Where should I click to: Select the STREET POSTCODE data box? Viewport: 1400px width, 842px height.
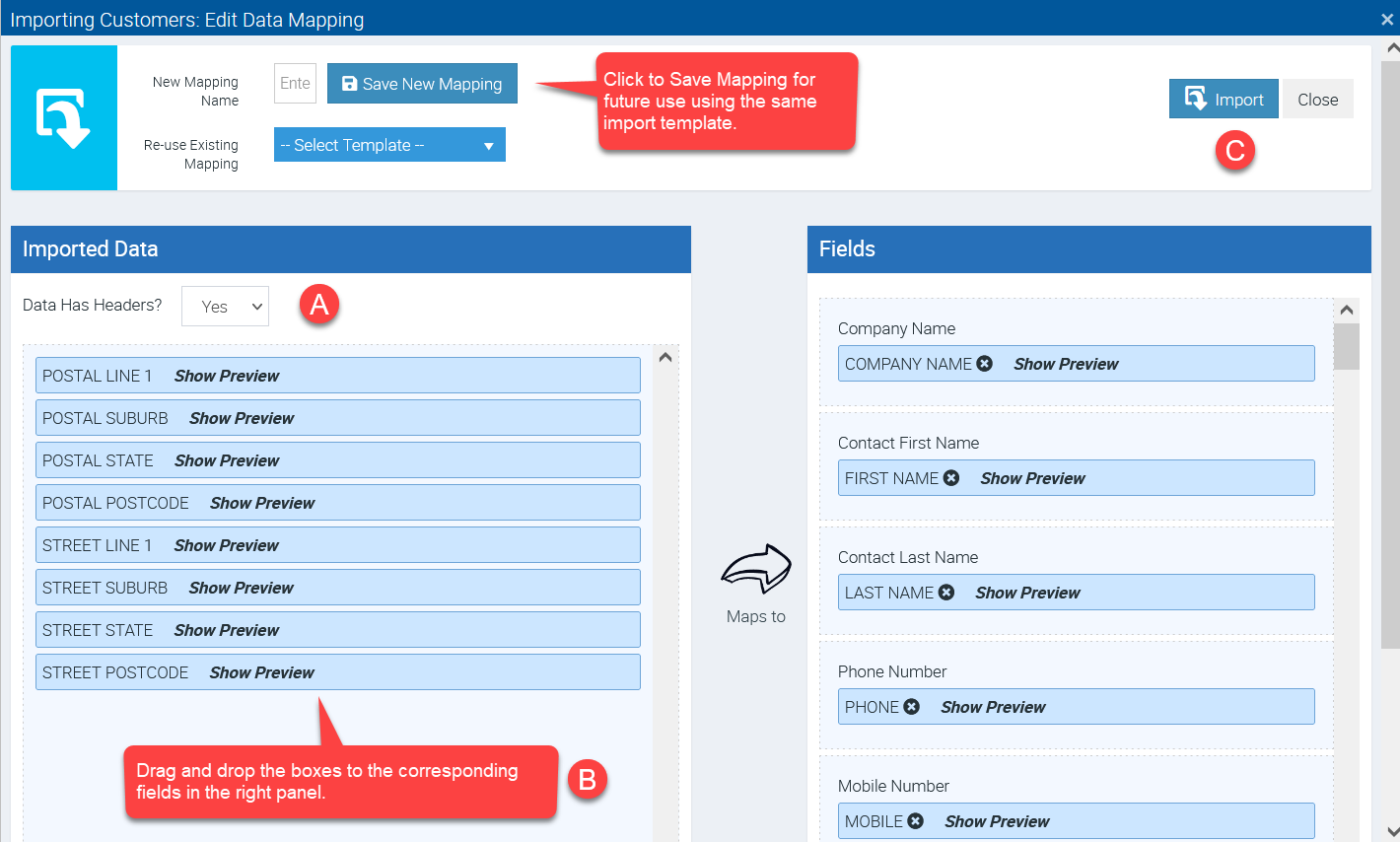point(115,672)
